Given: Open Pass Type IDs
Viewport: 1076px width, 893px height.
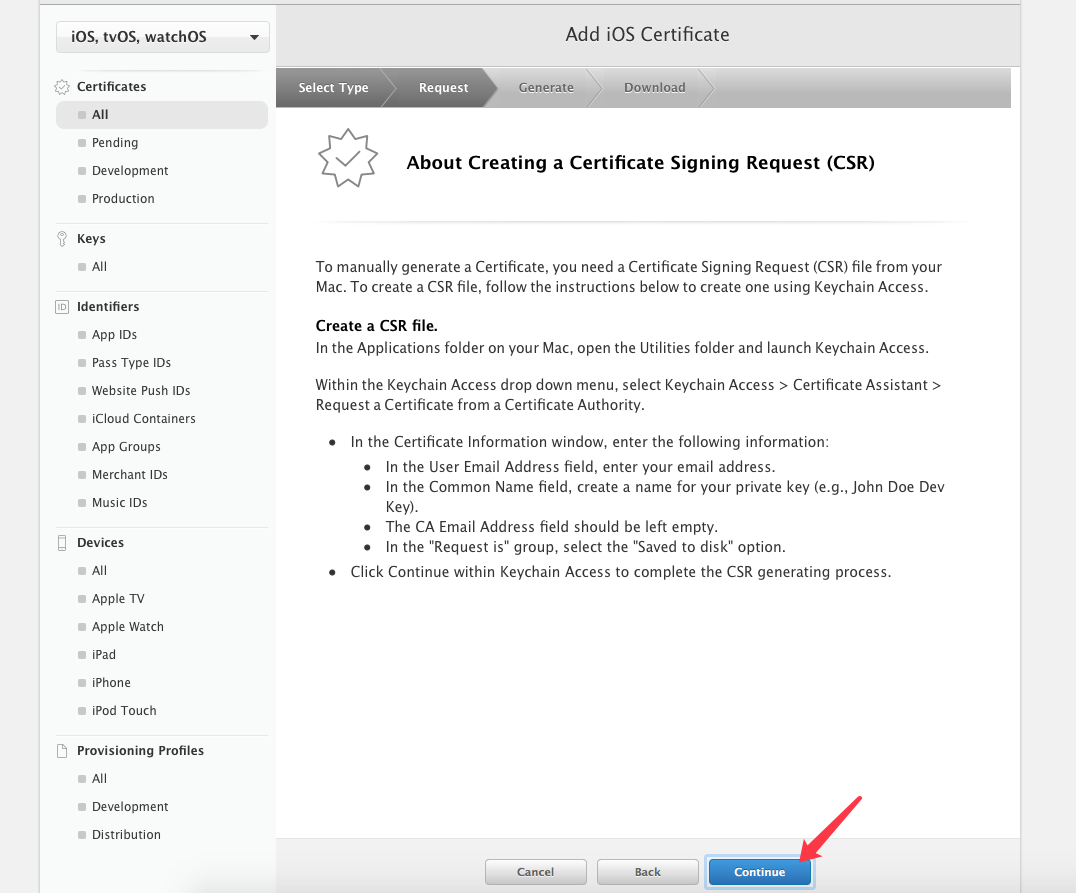Looking at the screenshot, I should pos(131,363).
